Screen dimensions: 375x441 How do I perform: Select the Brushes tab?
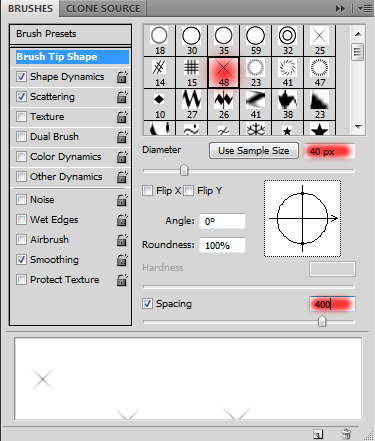30,9
